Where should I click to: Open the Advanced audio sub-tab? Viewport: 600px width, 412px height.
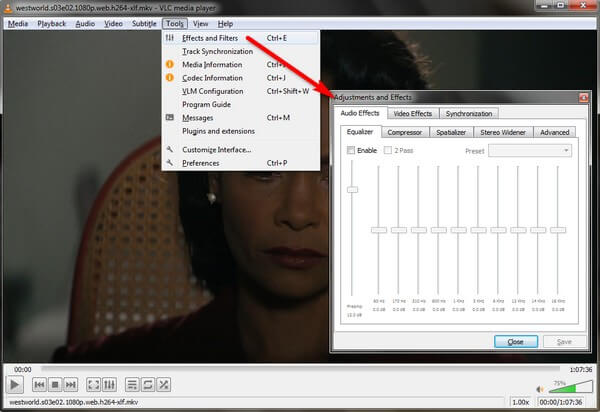pos(554,132)
